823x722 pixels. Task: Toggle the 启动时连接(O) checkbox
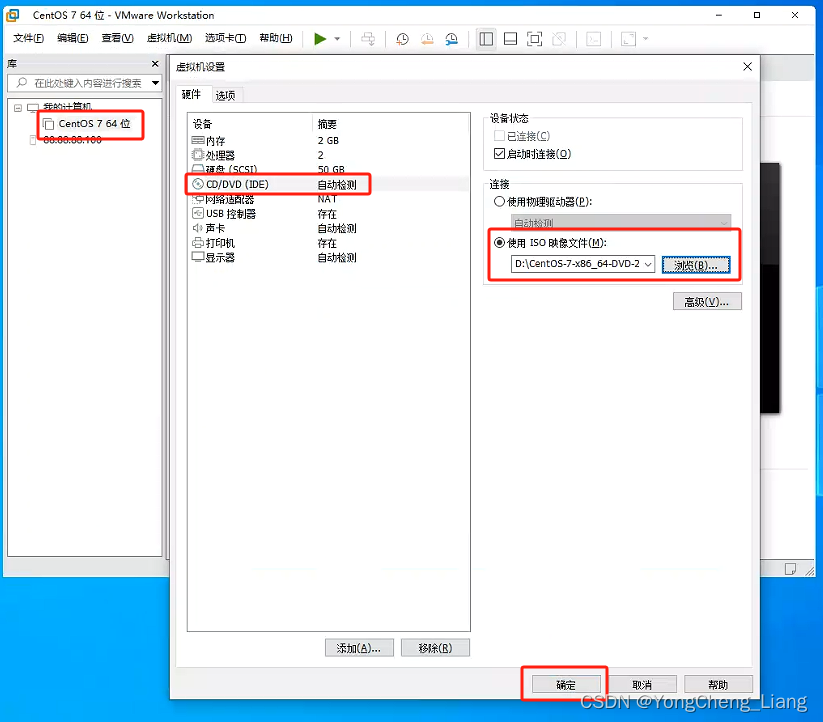click(499, 154)
